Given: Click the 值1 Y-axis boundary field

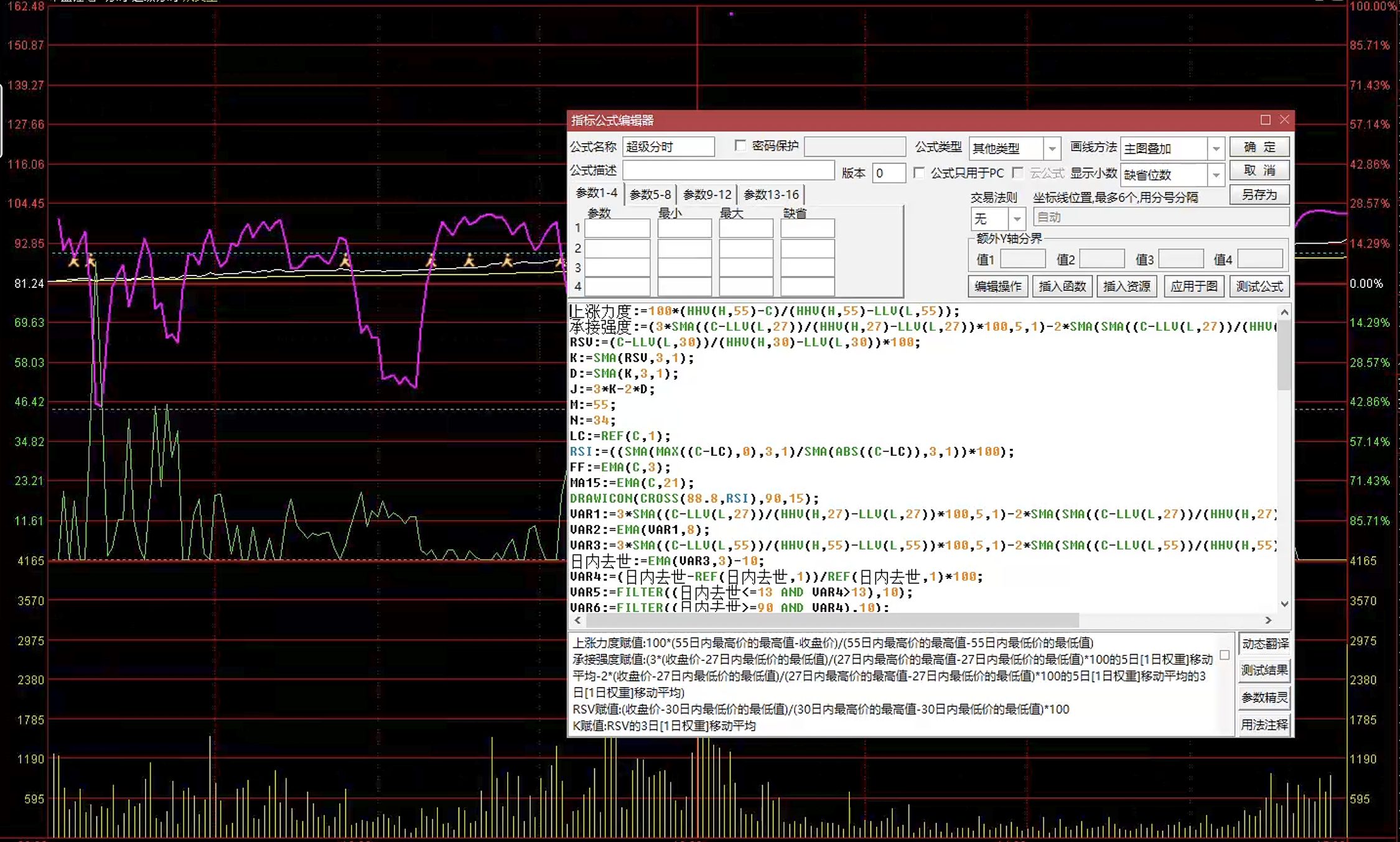Looking at the screenshot, I should click(x=1022, y=259).
